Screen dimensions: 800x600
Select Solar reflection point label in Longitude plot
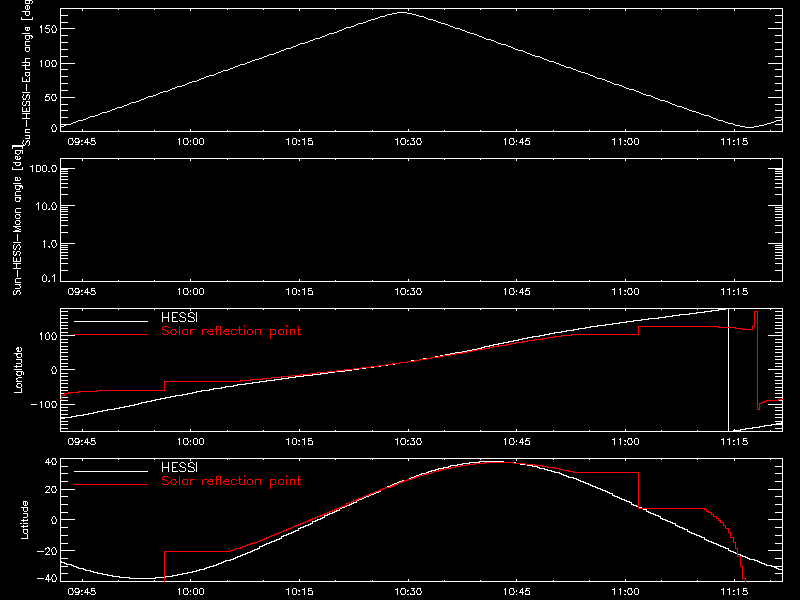(x=231, y=331)
